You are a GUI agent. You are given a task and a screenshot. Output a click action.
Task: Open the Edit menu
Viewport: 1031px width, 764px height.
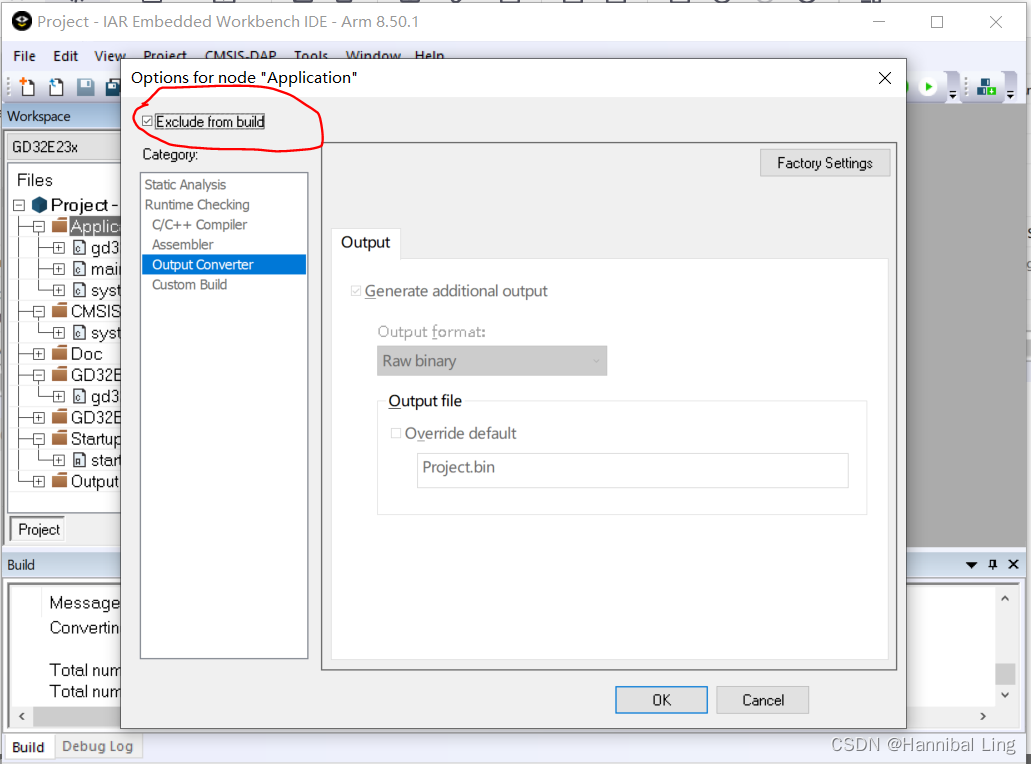tap(65, 56)
